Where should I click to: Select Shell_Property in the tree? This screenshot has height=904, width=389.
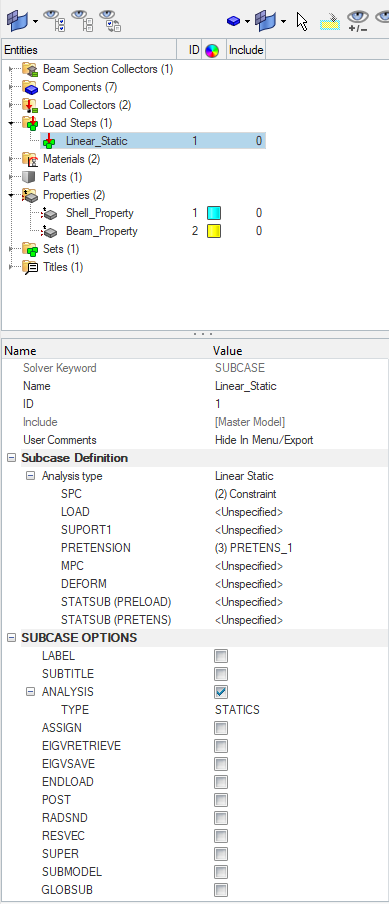pyautogui.click(x=100, y=213)
